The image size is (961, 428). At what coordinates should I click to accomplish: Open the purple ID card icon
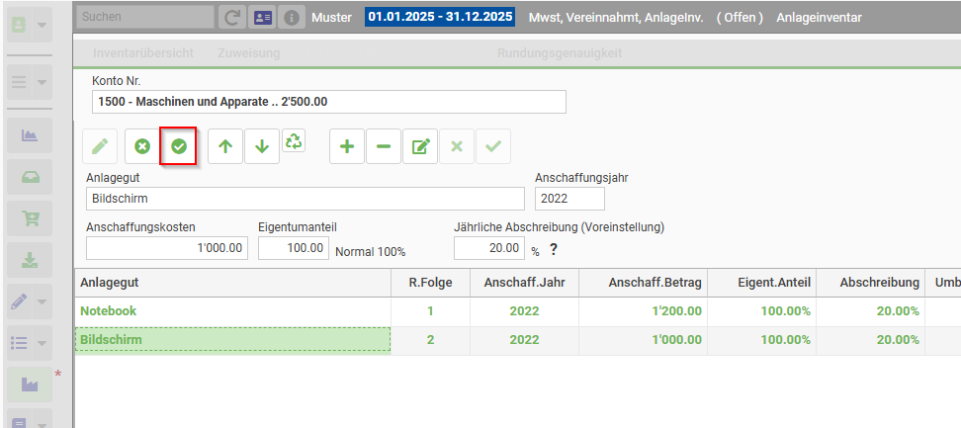[x=262, y=18]
